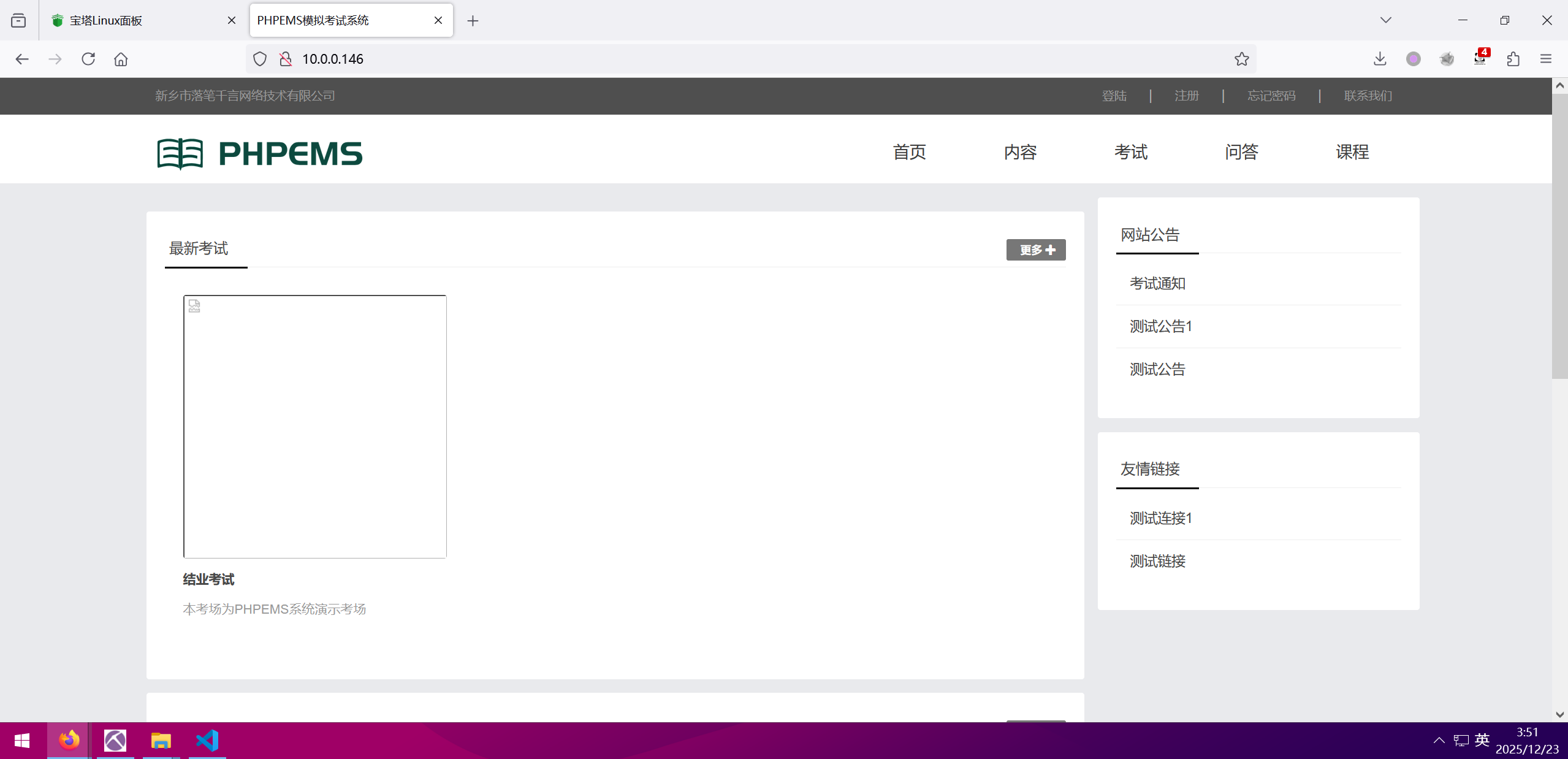Click the 注册 register link
The width and height of the screenshot is (1568, 759).
click(1186, 96)
